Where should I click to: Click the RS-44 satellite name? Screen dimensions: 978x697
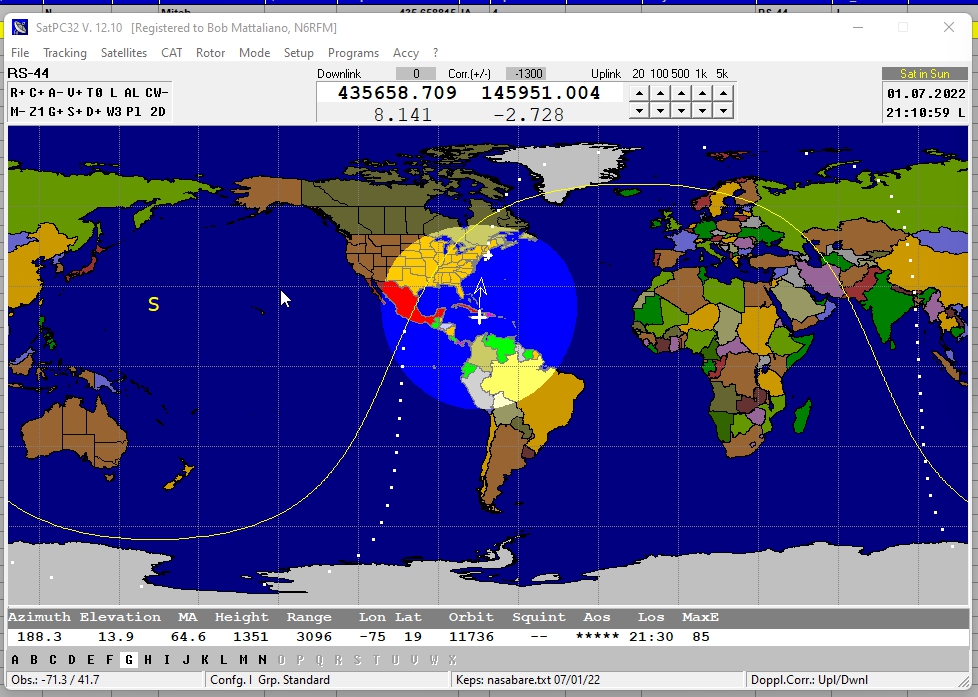click(x=28, y=73)
